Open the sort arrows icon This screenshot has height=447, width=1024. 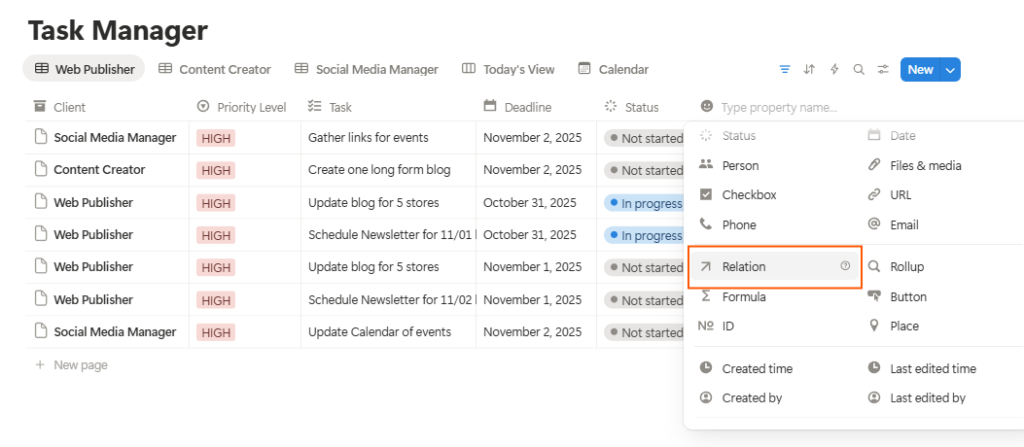click(x=809, y=70)
